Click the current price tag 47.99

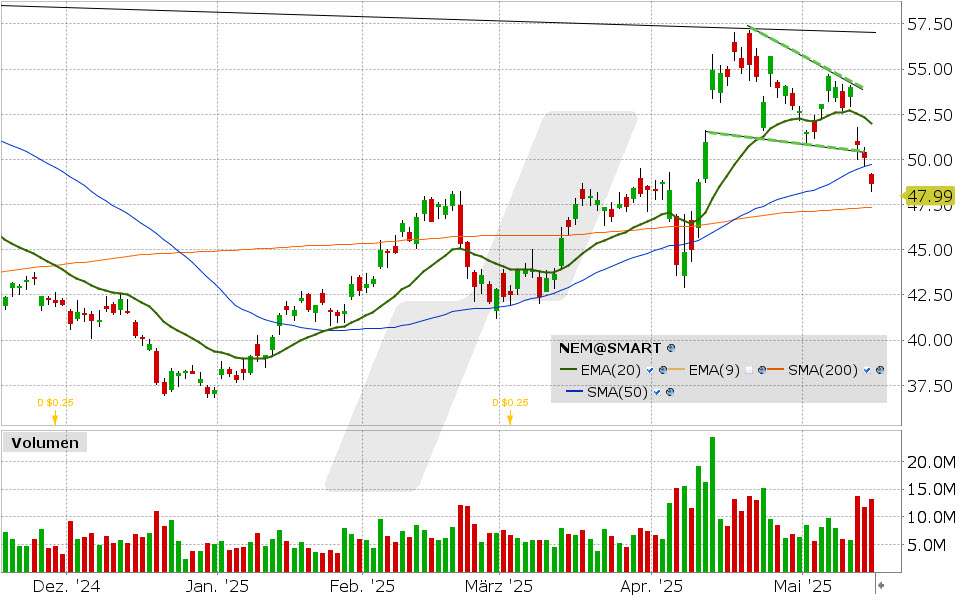(930, 195)
